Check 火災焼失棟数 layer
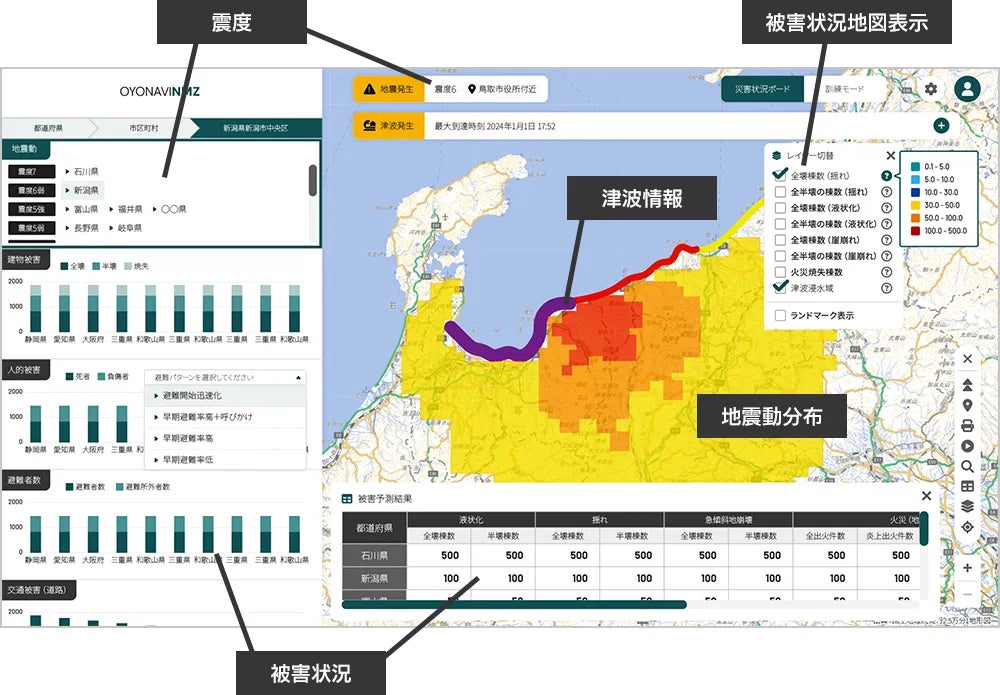1000x695 pixels. click(x=779, y=272)
